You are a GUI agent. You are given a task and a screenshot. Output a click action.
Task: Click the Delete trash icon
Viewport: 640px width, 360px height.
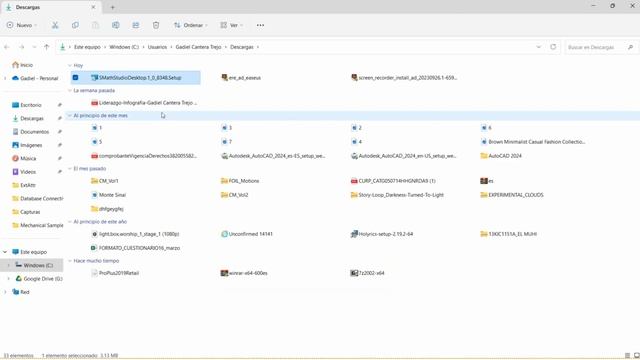coord(156,25)
